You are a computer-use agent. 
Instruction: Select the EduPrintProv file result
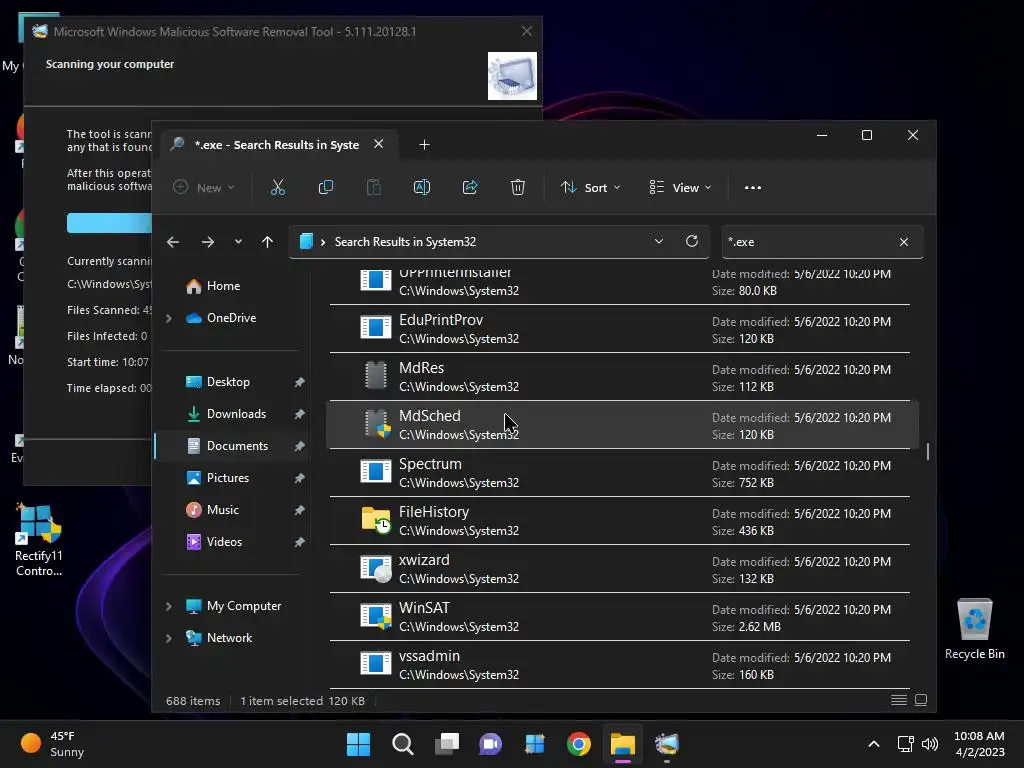click(622, 329)
